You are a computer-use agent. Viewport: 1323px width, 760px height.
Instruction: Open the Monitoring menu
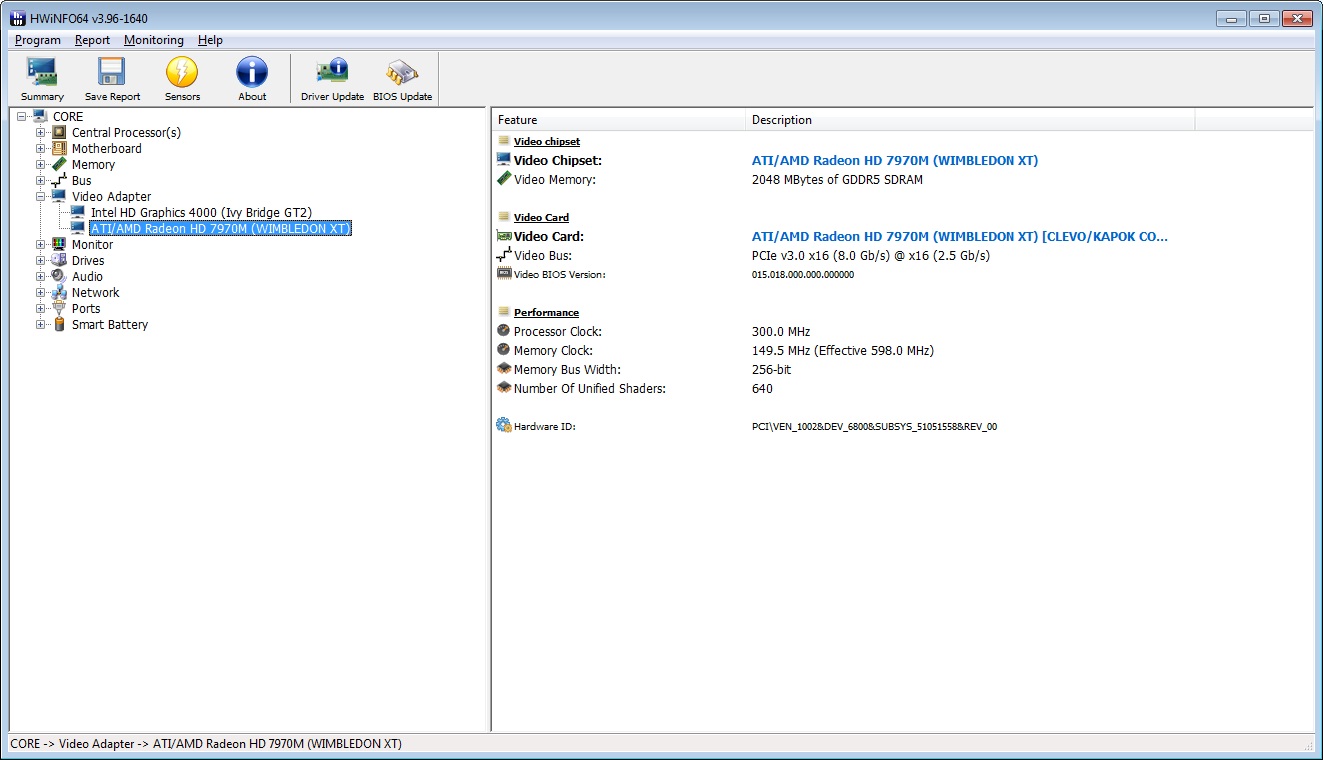click(153, 40)
